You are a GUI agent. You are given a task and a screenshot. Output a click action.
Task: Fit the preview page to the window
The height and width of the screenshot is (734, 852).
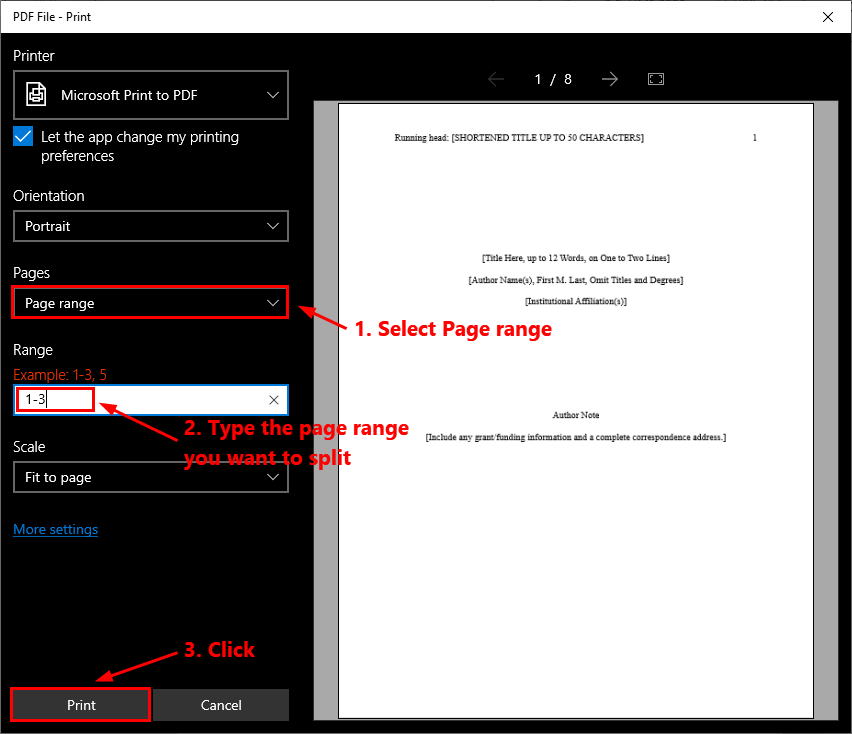pos(656,78)
